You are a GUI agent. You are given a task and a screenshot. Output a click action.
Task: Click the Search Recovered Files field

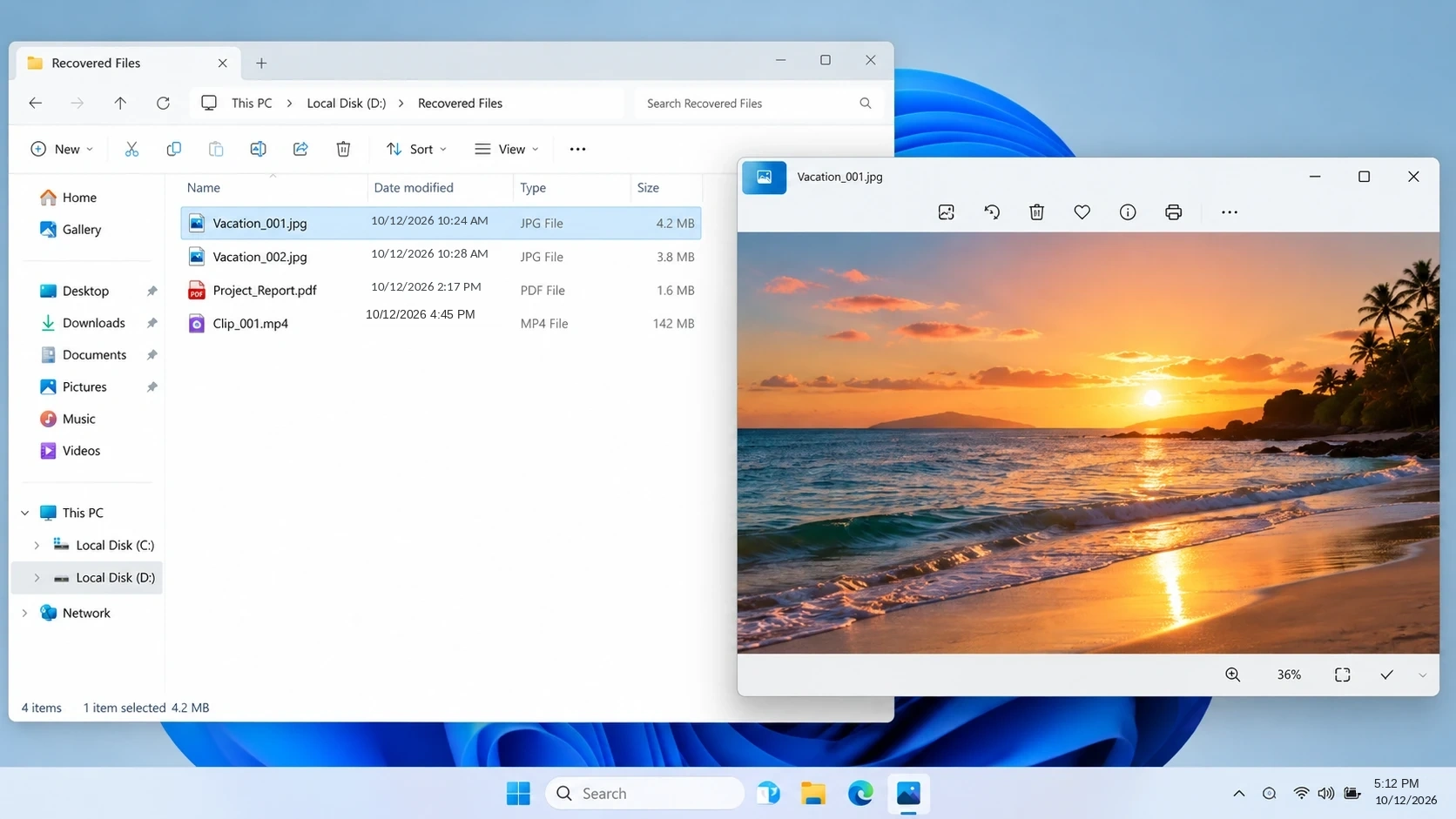click(758, 103)
